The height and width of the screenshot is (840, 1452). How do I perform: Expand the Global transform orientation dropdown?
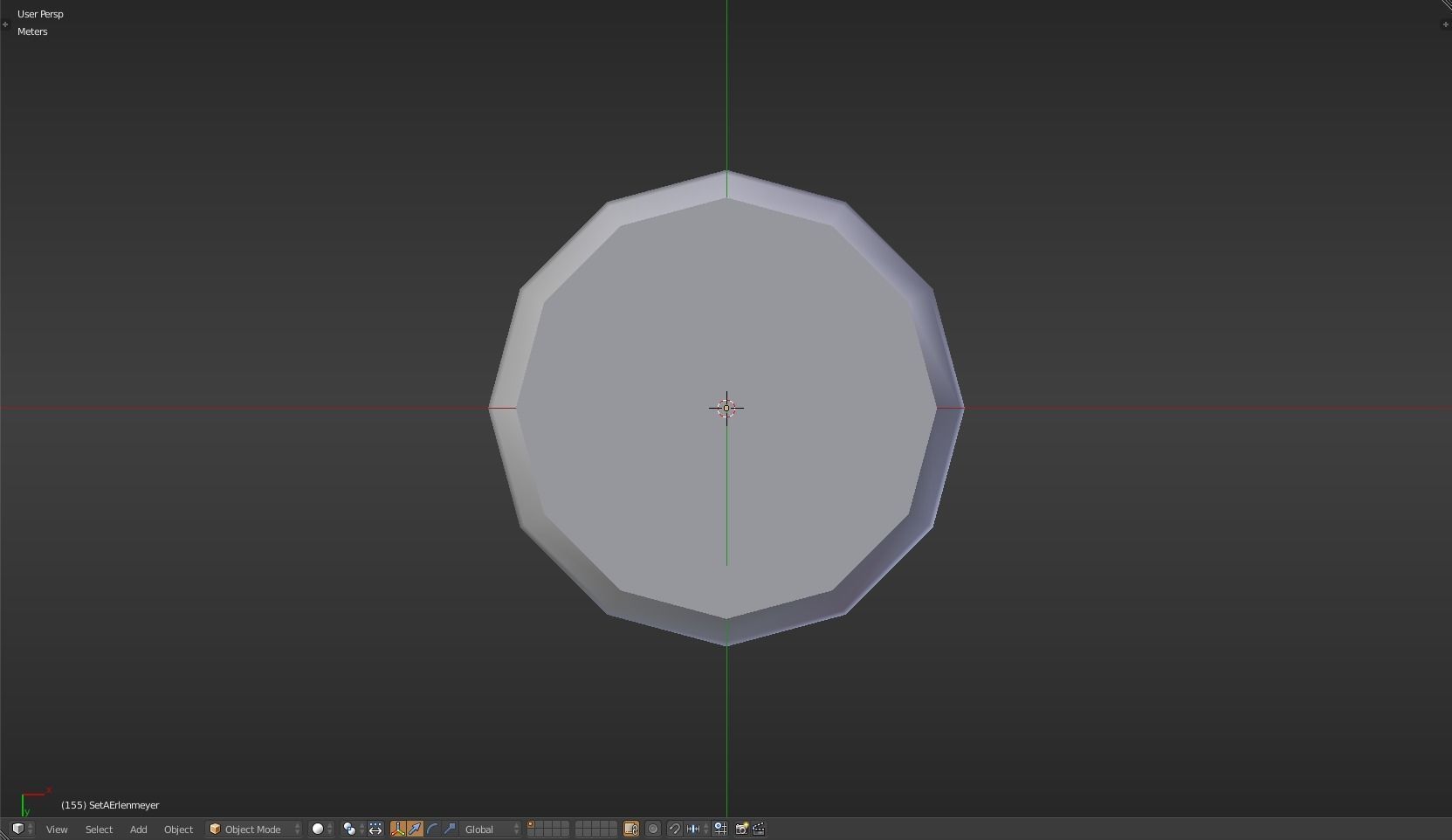[491, 829]
